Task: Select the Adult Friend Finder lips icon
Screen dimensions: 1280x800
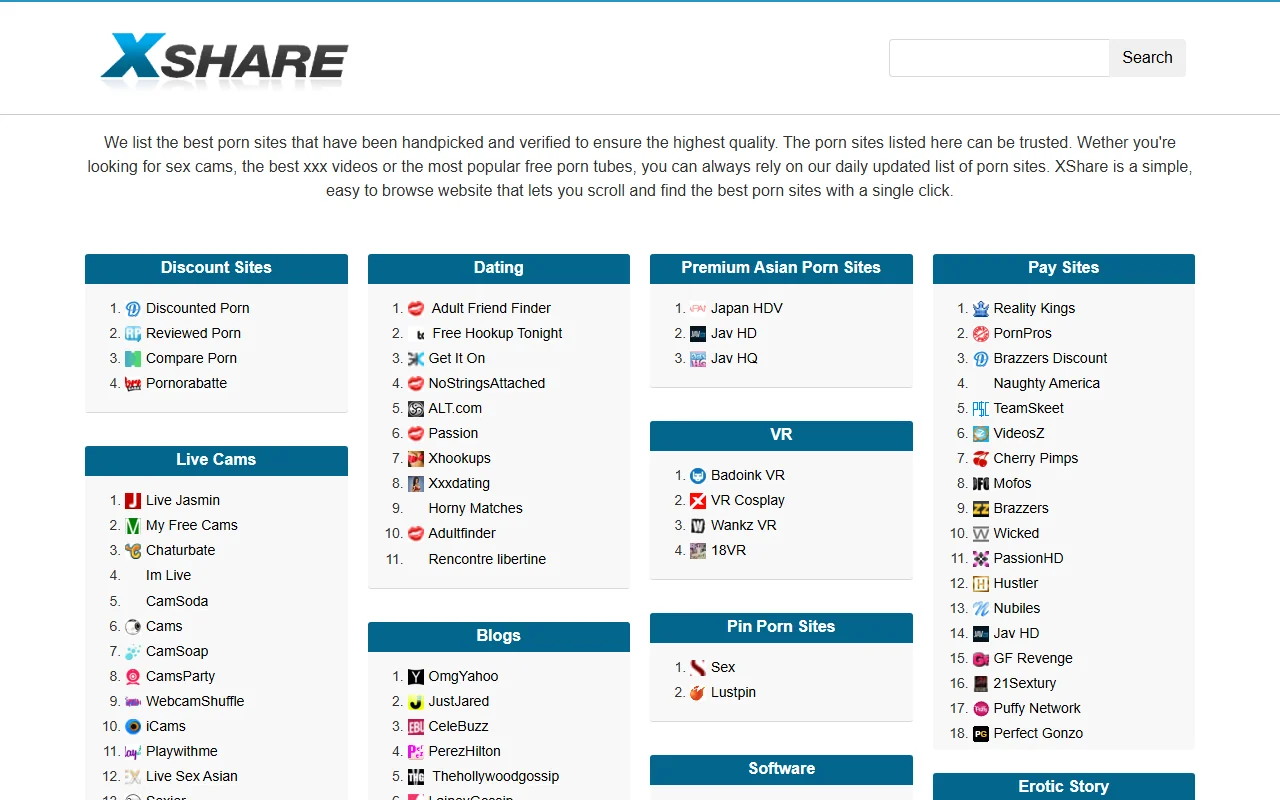Action: [417, 308]
